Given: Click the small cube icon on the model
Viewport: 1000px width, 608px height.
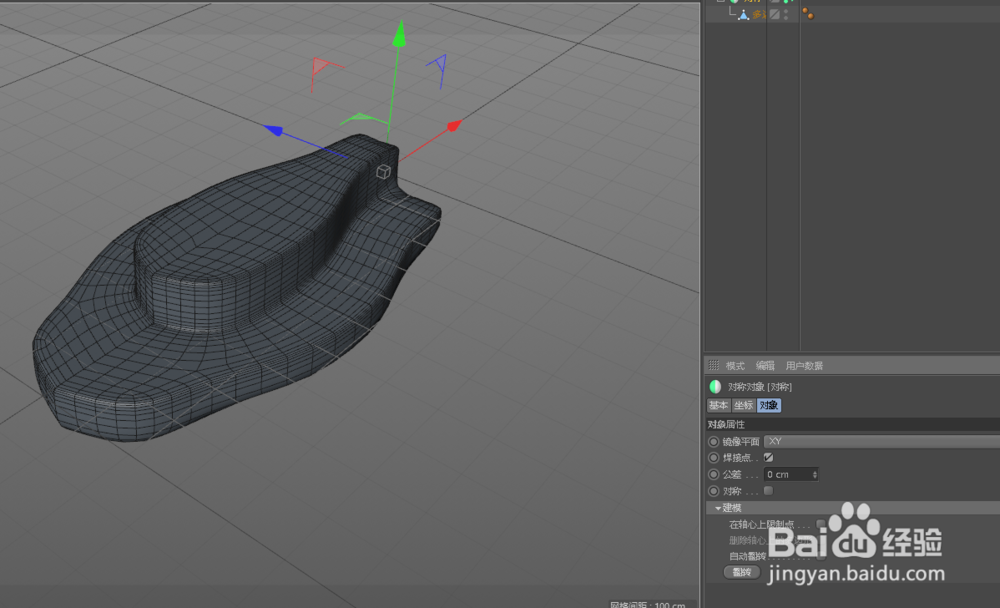Looking at the screenshot, I should 383,171.
